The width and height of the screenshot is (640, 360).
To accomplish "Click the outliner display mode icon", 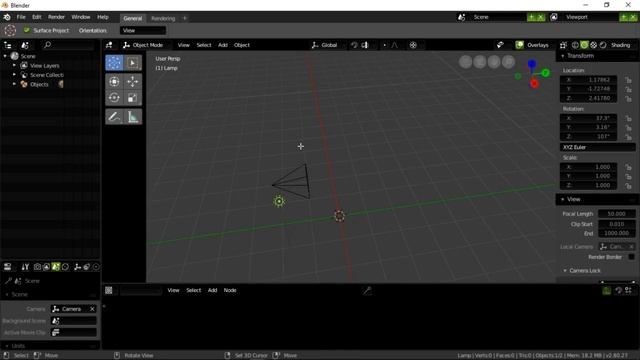I will (x=25, y=45).
